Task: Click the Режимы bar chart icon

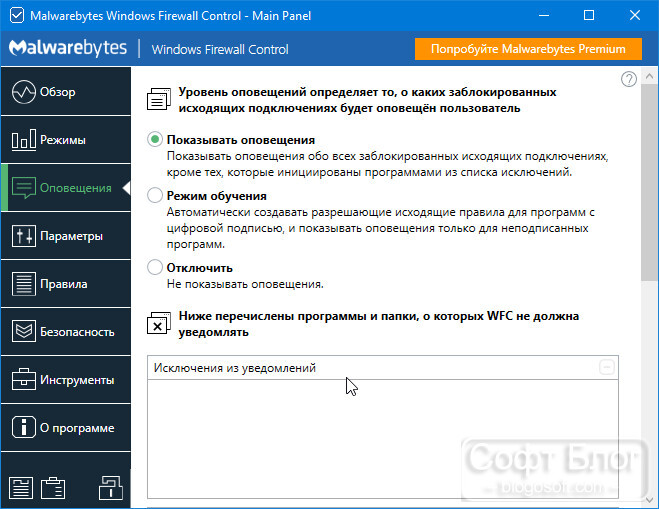Action: (24, 140)
